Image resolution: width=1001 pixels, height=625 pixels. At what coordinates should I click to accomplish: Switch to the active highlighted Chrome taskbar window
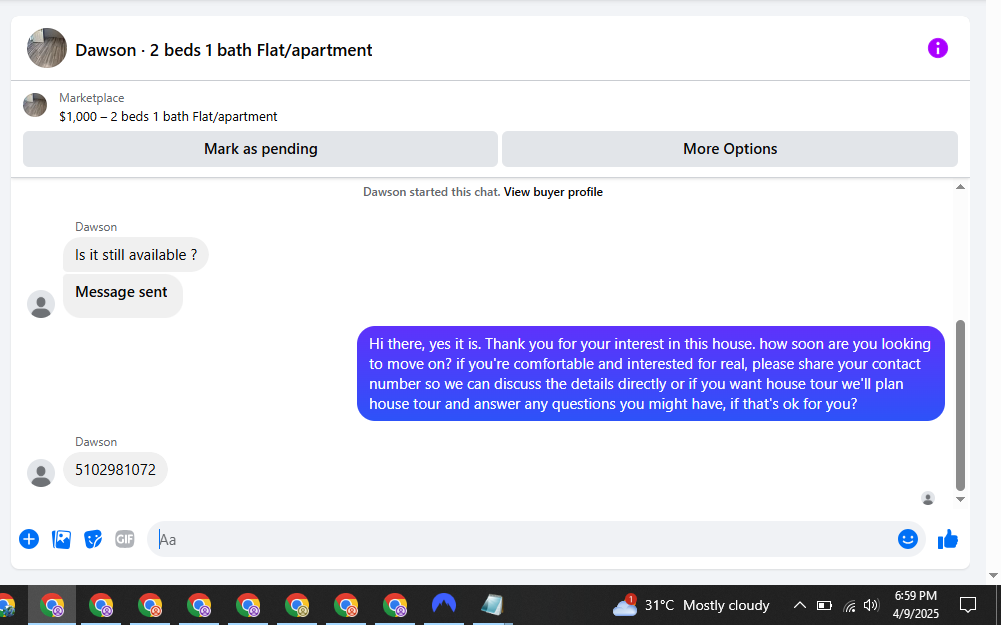(52, 605)
